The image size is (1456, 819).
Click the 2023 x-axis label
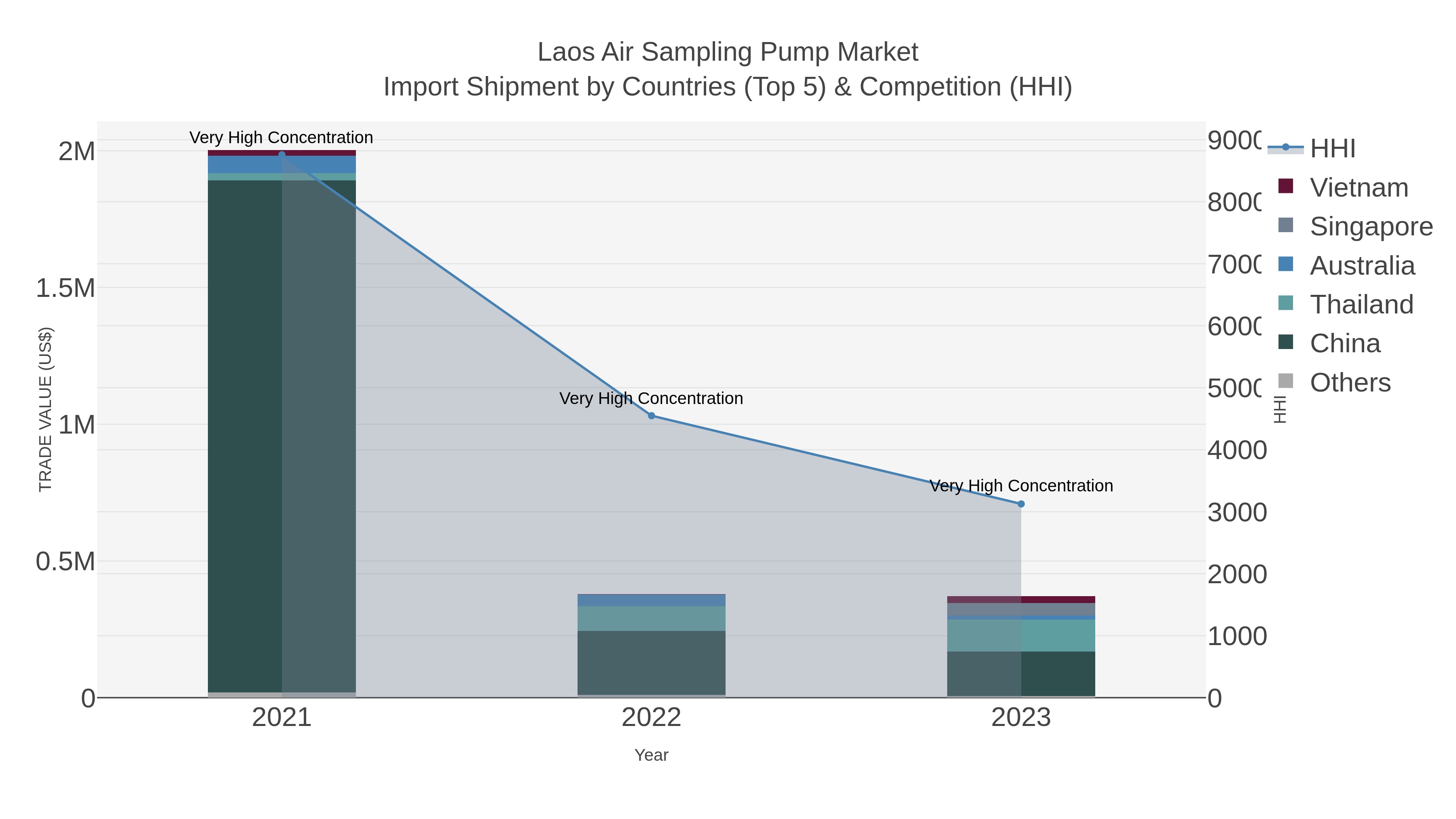click(1021, 718)
